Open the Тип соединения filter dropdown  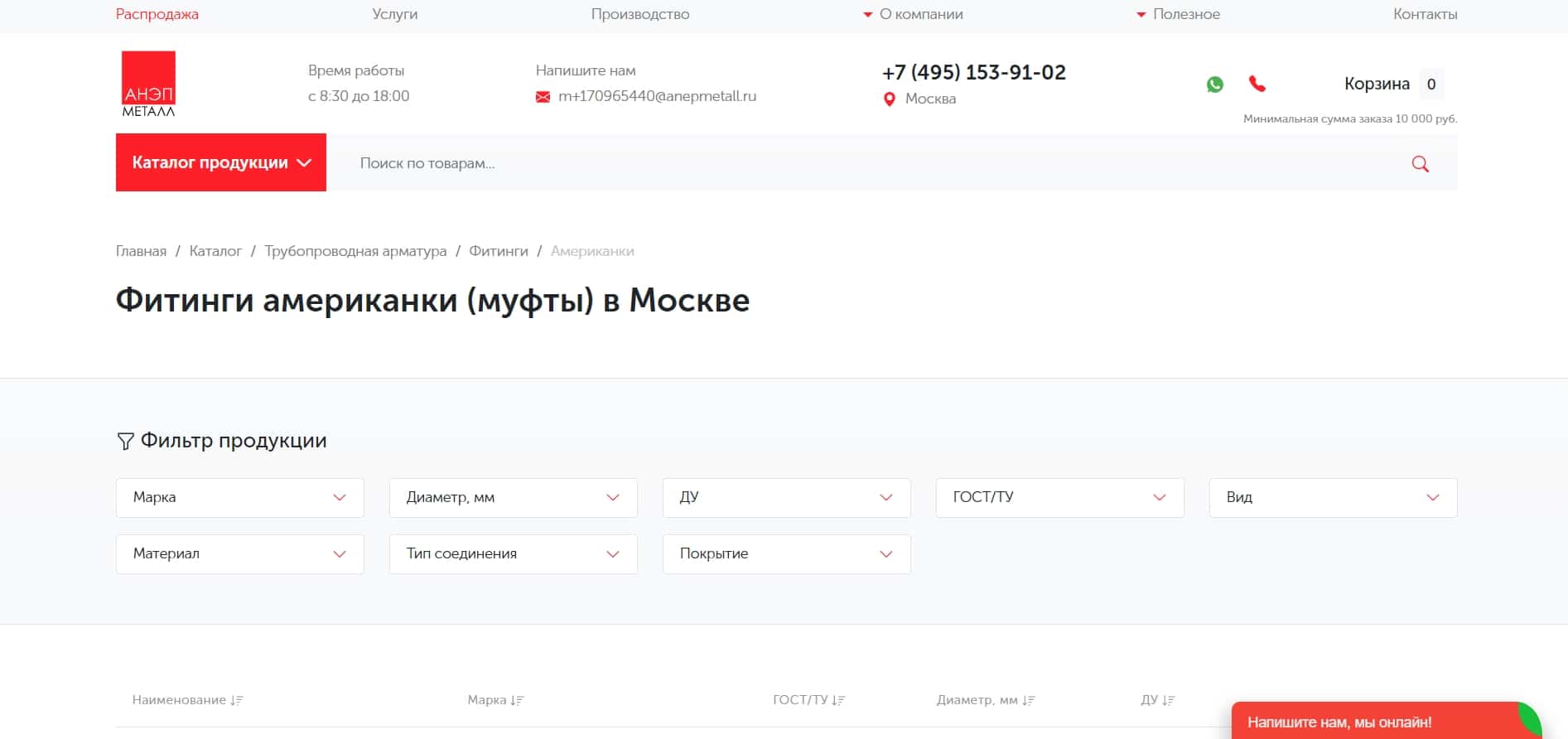[x=514, y=554]
